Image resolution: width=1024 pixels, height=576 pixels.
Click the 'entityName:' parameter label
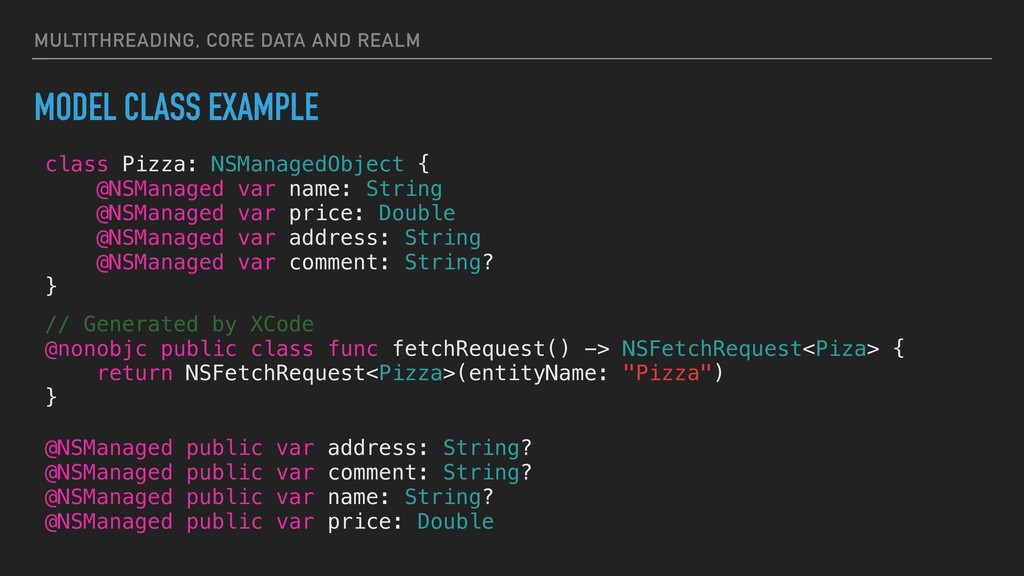pyautogui.click(x=539, y=373)
